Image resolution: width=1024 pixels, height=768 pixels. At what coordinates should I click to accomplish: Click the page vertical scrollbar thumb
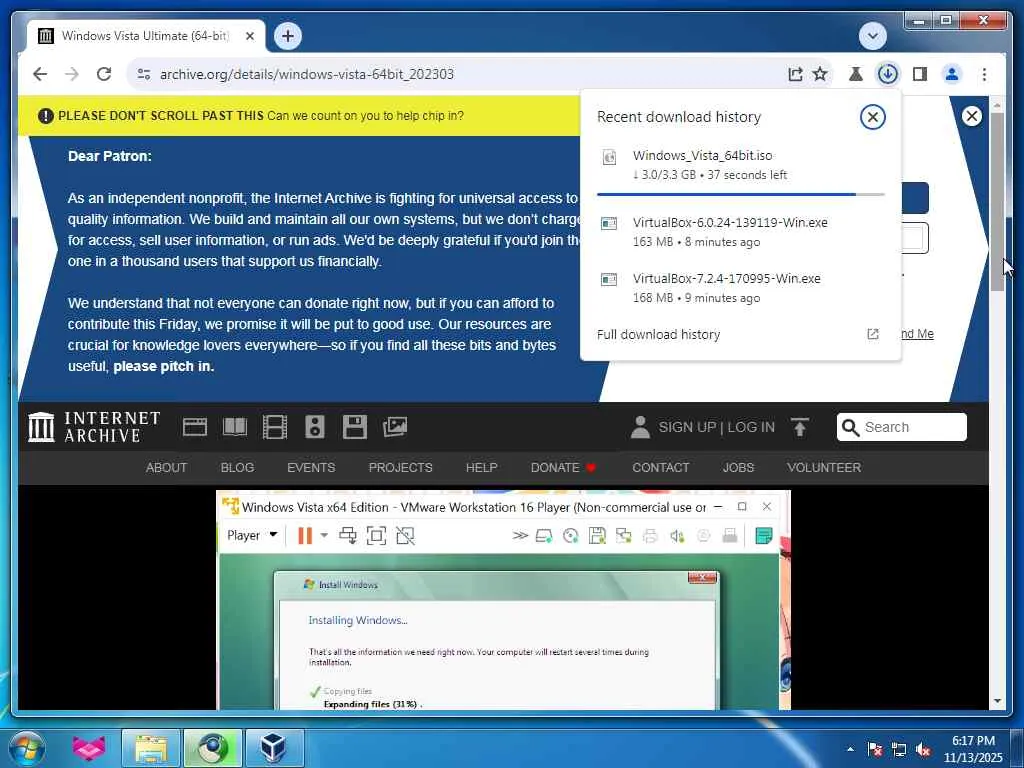point(997,201)
